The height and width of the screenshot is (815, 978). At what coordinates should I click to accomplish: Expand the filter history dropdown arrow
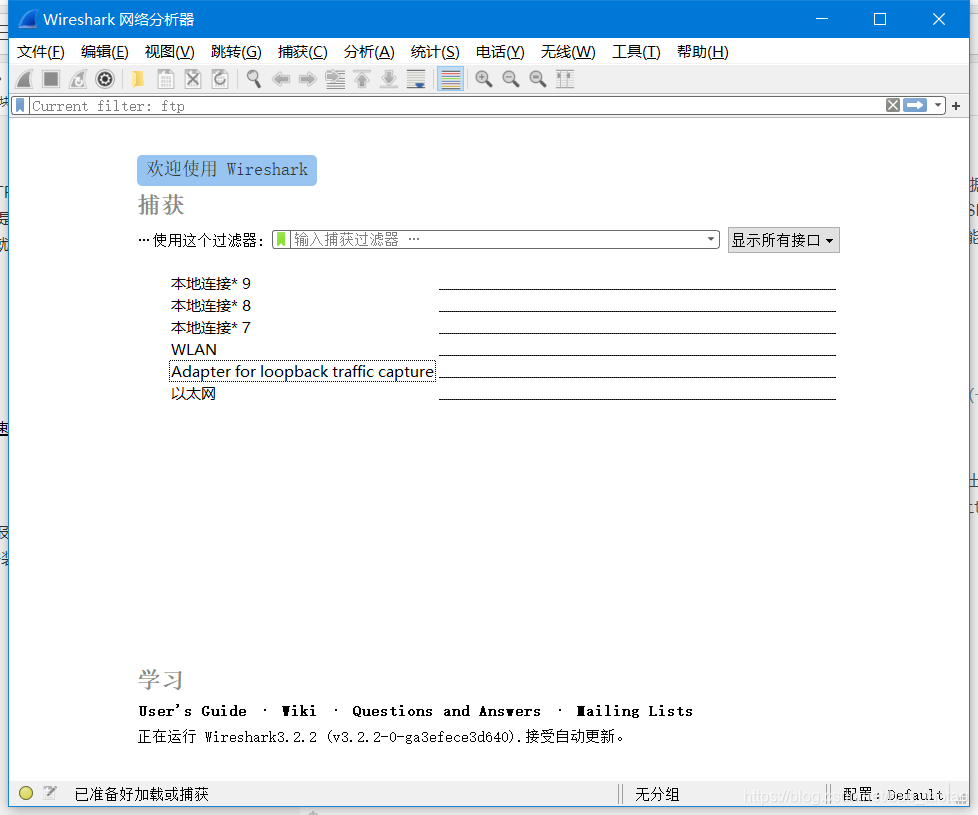pyautogui.click(x=938, y=105)
